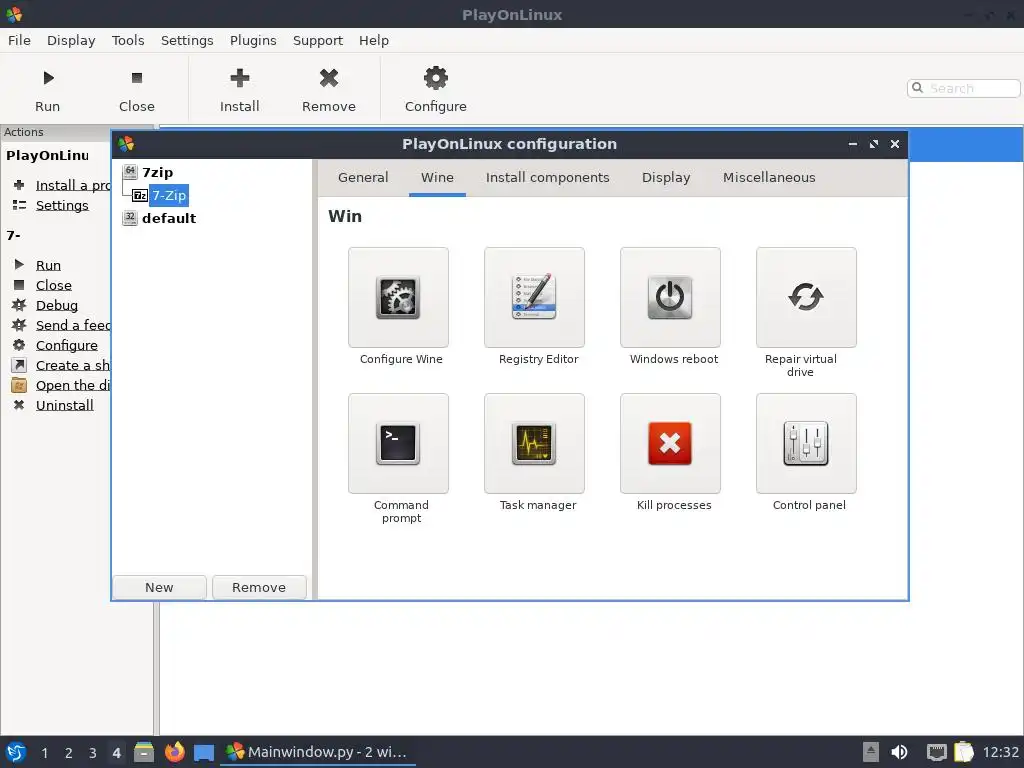
Task: Close the PlayOnLinux configuration window
Action: coord(895,144)
